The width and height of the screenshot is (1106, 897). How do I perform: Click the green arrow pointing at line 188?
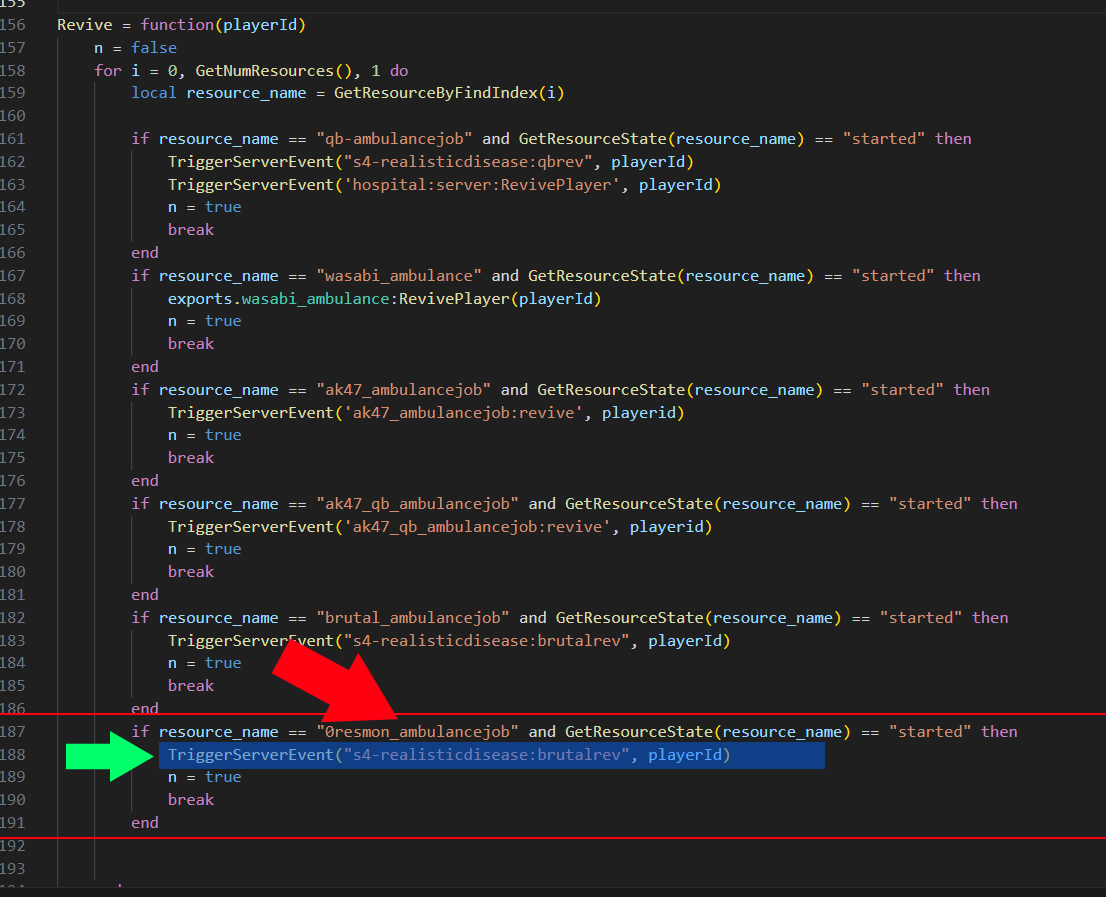(107, 756)
